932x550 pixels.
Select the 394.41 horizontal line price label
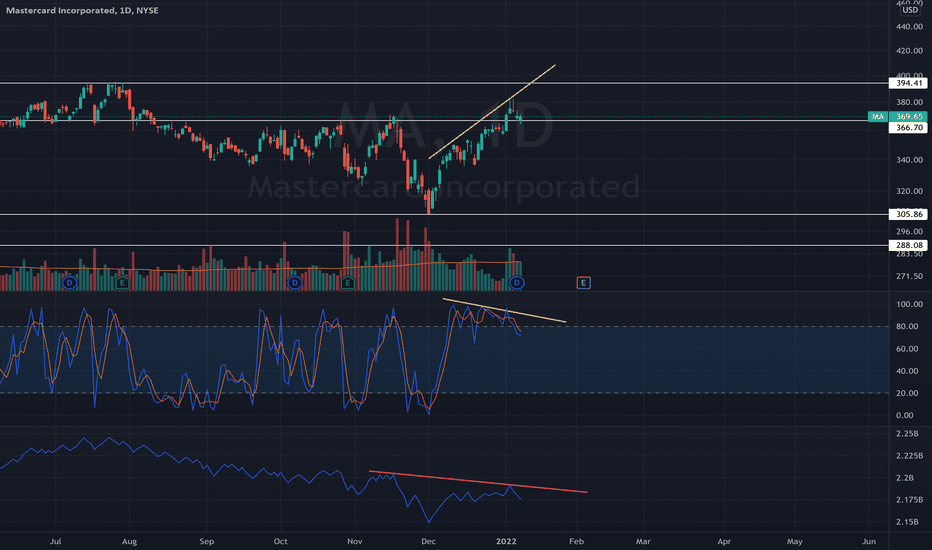(909, 83)
